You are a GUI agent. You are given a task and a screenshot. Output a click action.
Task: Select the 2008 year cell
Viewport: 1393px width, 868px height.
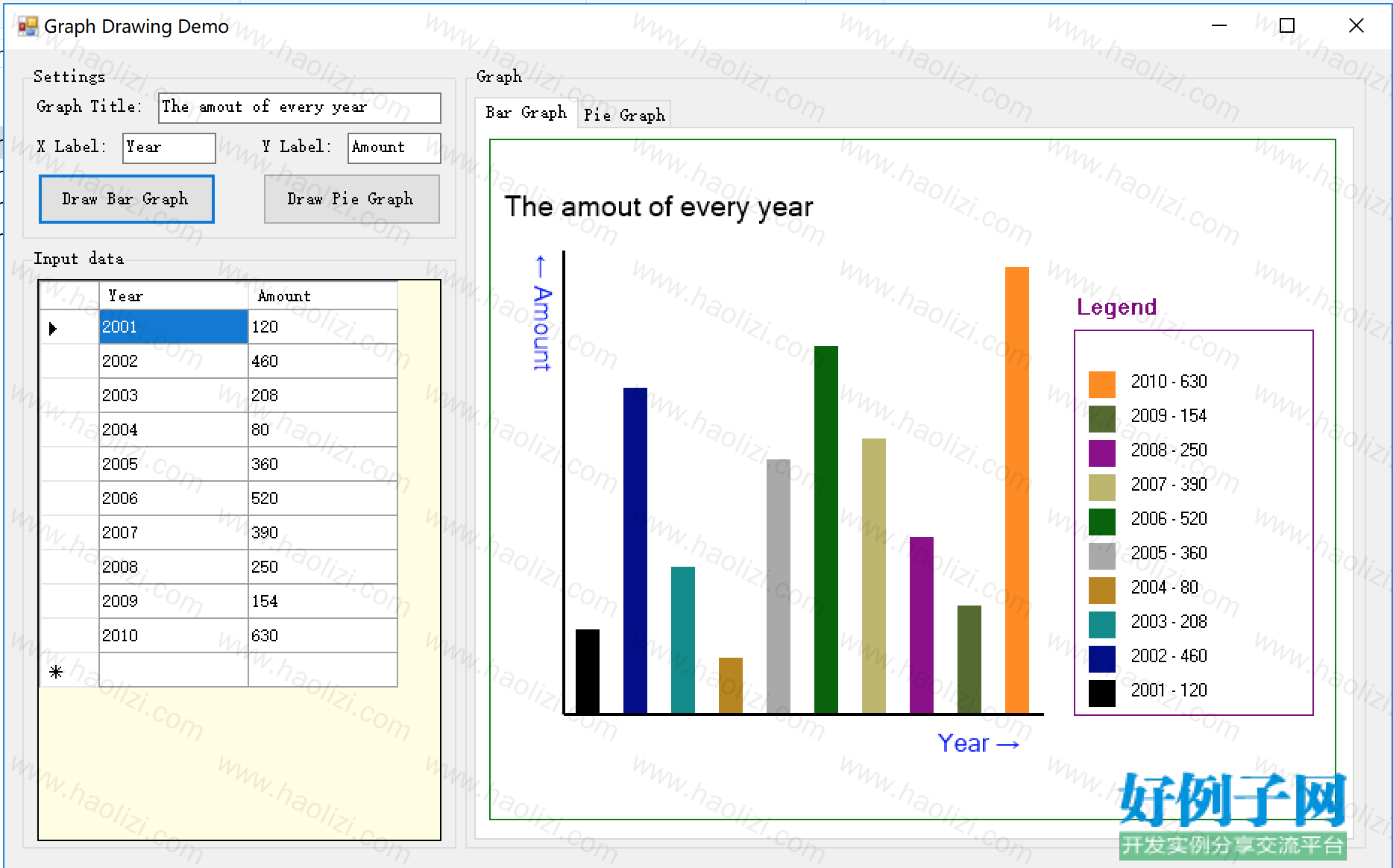(x=174, y=567)
